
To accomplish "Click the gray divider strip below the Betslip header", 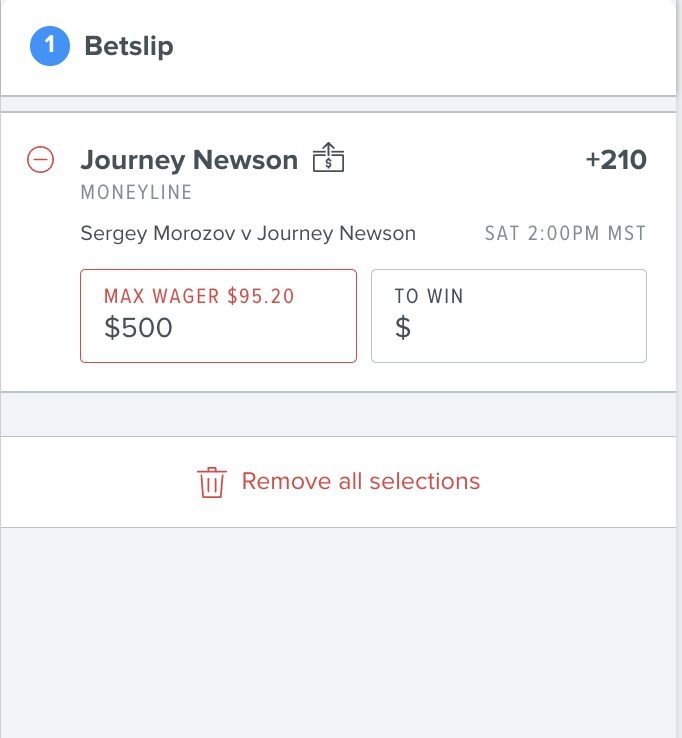I will pos(338,104).
